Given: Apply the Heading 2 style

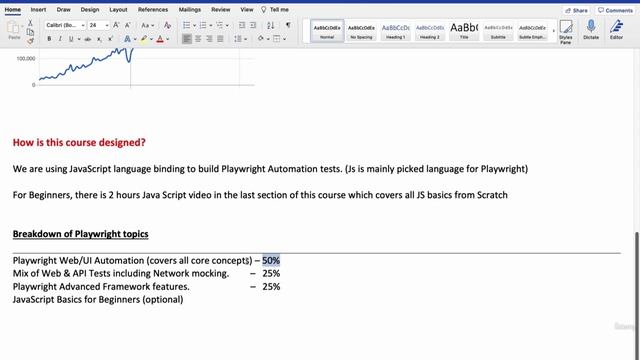Looking at the screenshot, I should 430,31.
